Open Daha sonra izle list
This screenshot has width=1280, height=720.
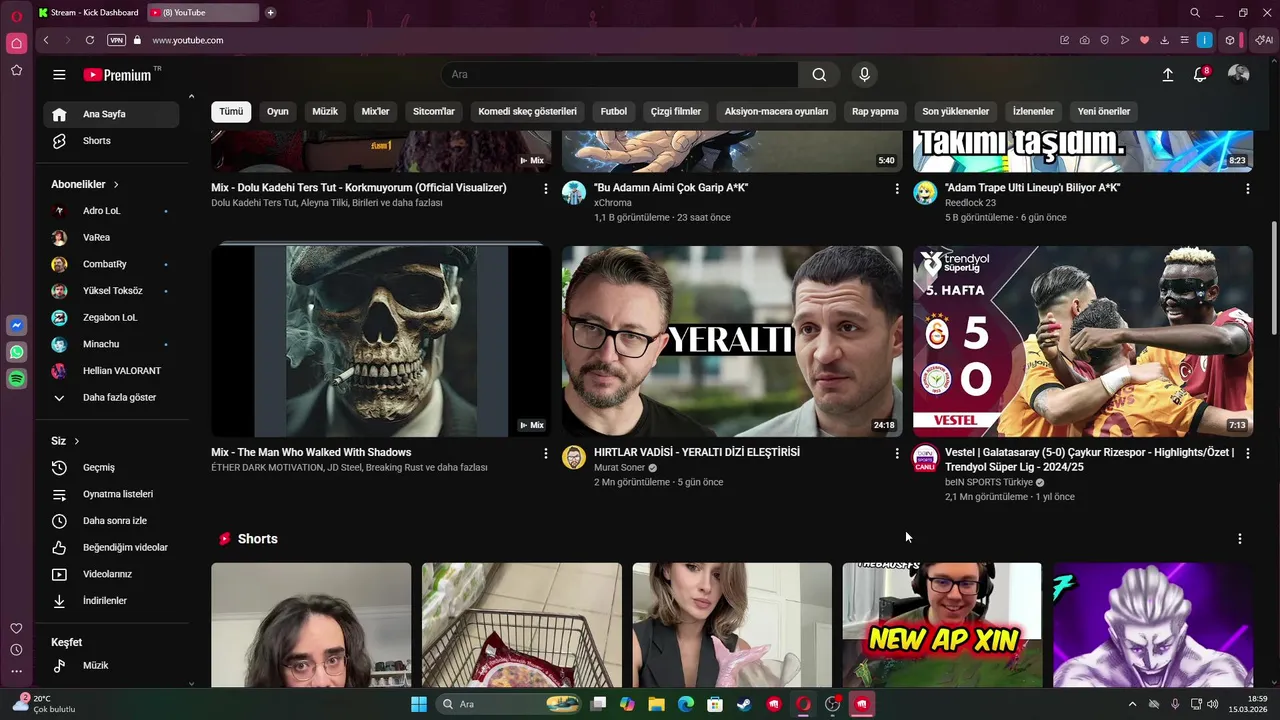coord(111,521)
